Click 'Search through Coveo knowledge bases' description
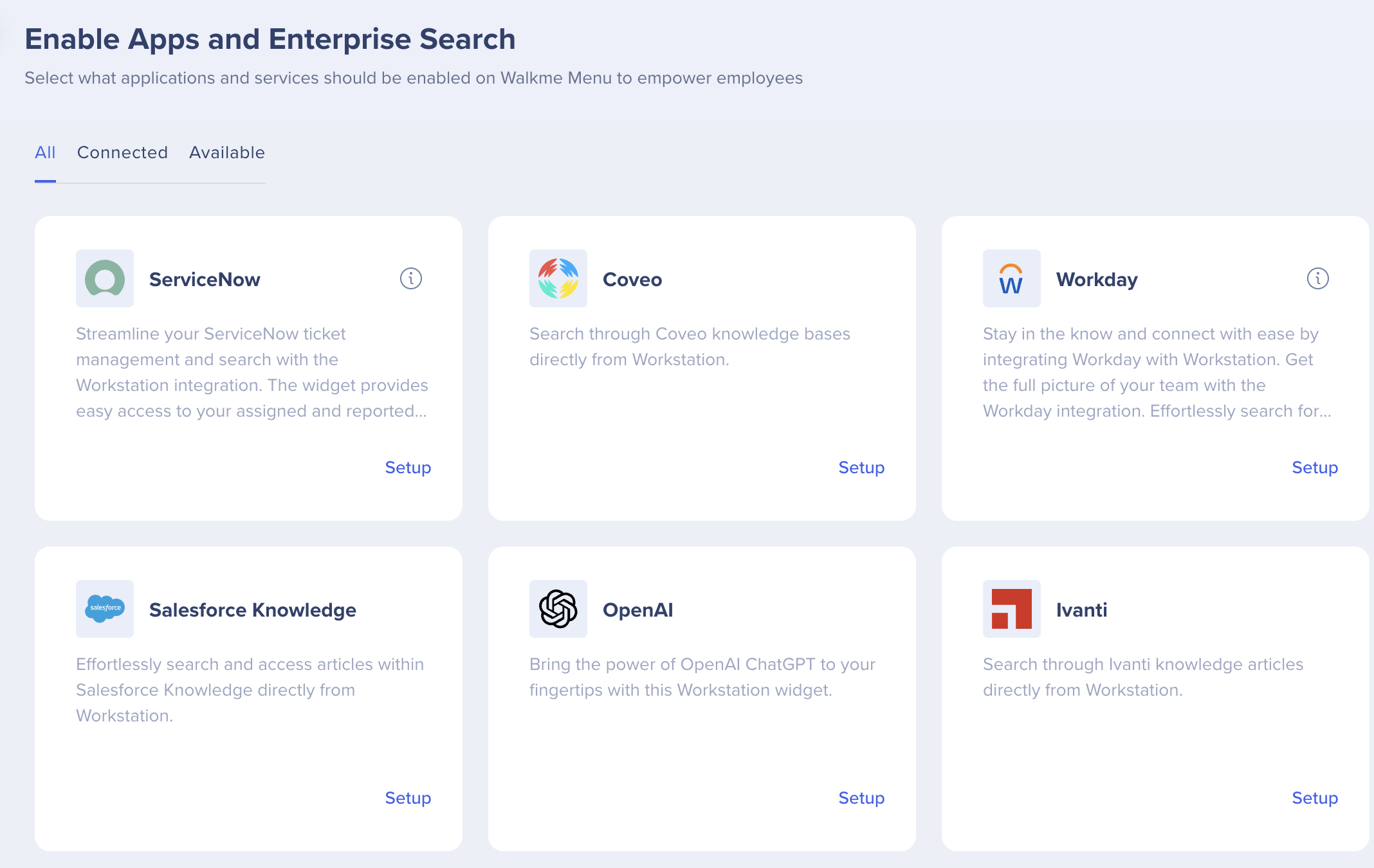1374x868 pixels. pyautogui.click(x=690, y=347)
